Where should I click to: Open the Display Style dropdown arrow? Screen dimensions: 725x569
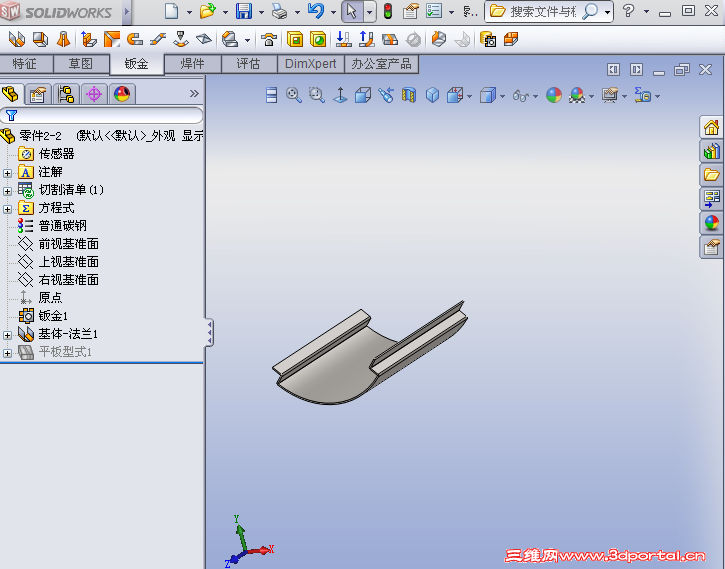[502, 97]
